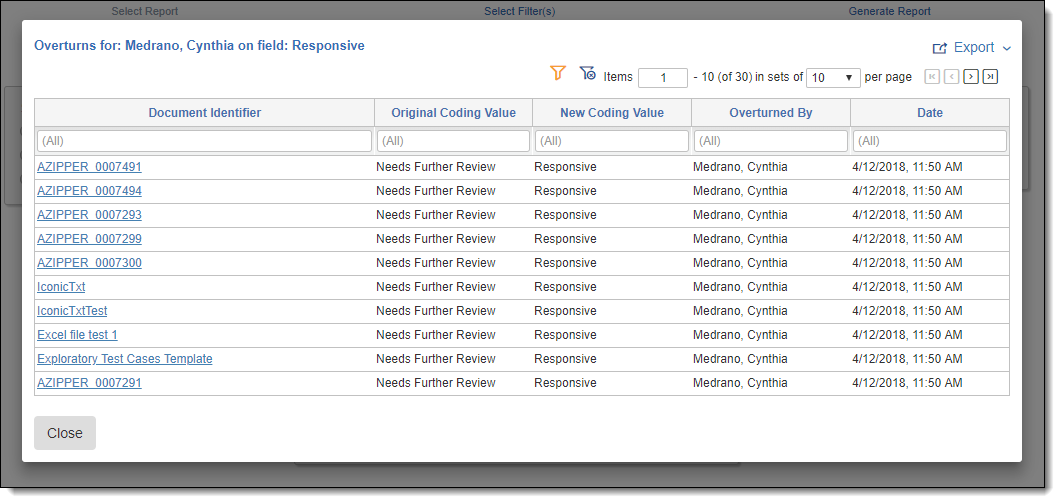This screenshot has height=503, width=1060.
Task: Click the Original Coding Value filter box
Action: click(453, 141)
